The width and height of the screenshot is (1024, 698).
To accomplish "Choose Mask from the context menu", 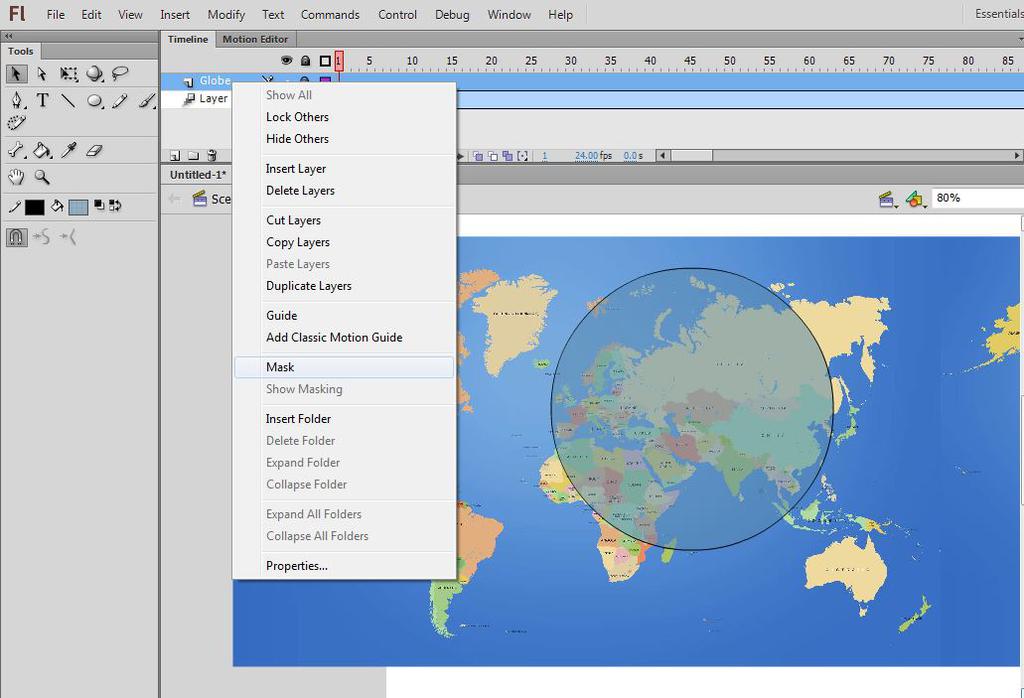I will point(280,367).
